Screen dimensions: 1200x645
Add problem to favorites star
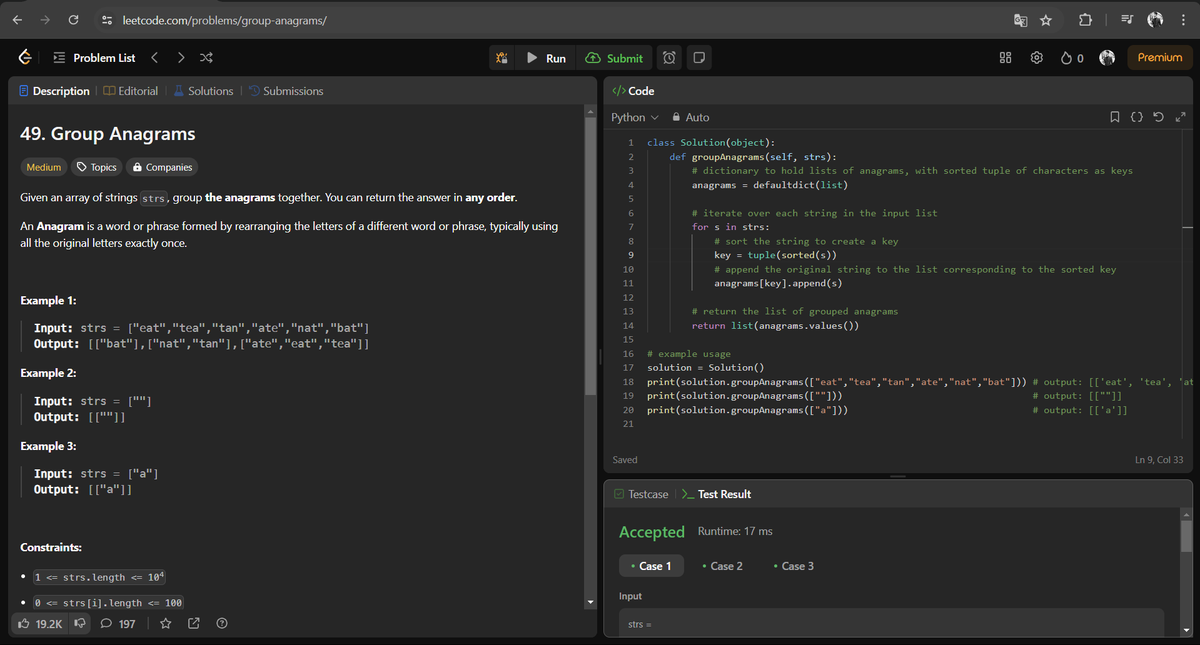[166, 624]
